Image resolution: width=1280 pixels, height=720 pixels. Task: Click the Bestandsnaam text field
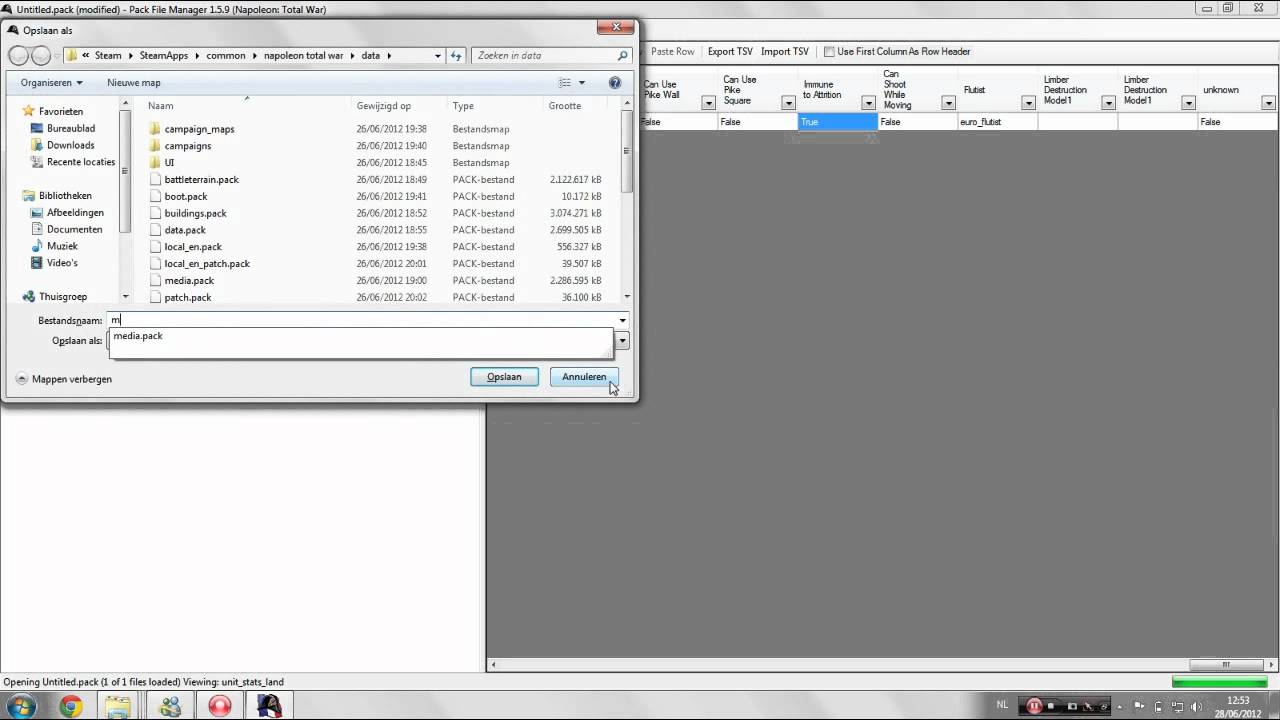click(x=361, y=320)
